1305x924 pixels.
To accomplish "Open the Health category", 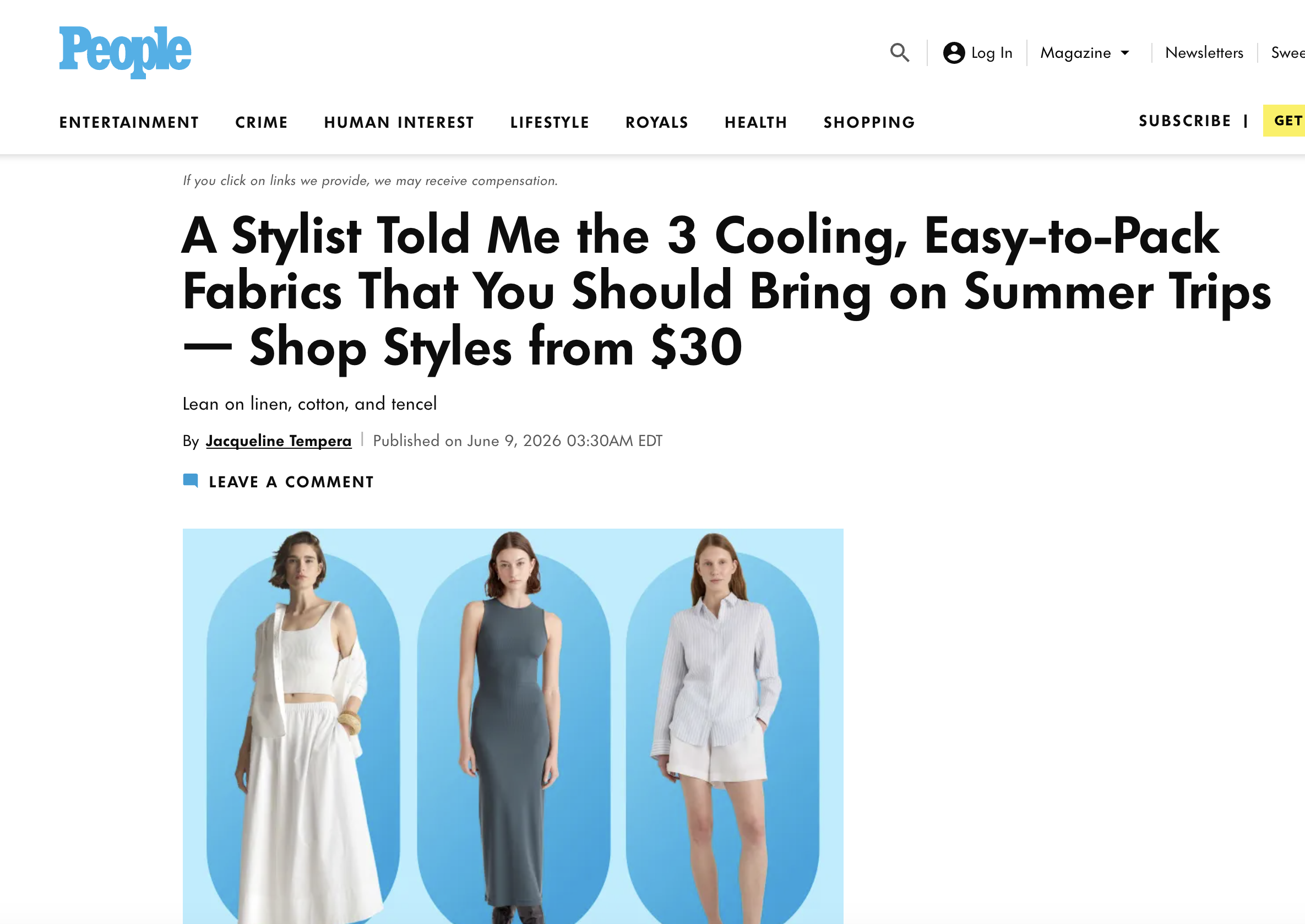I will coord(756,122).
